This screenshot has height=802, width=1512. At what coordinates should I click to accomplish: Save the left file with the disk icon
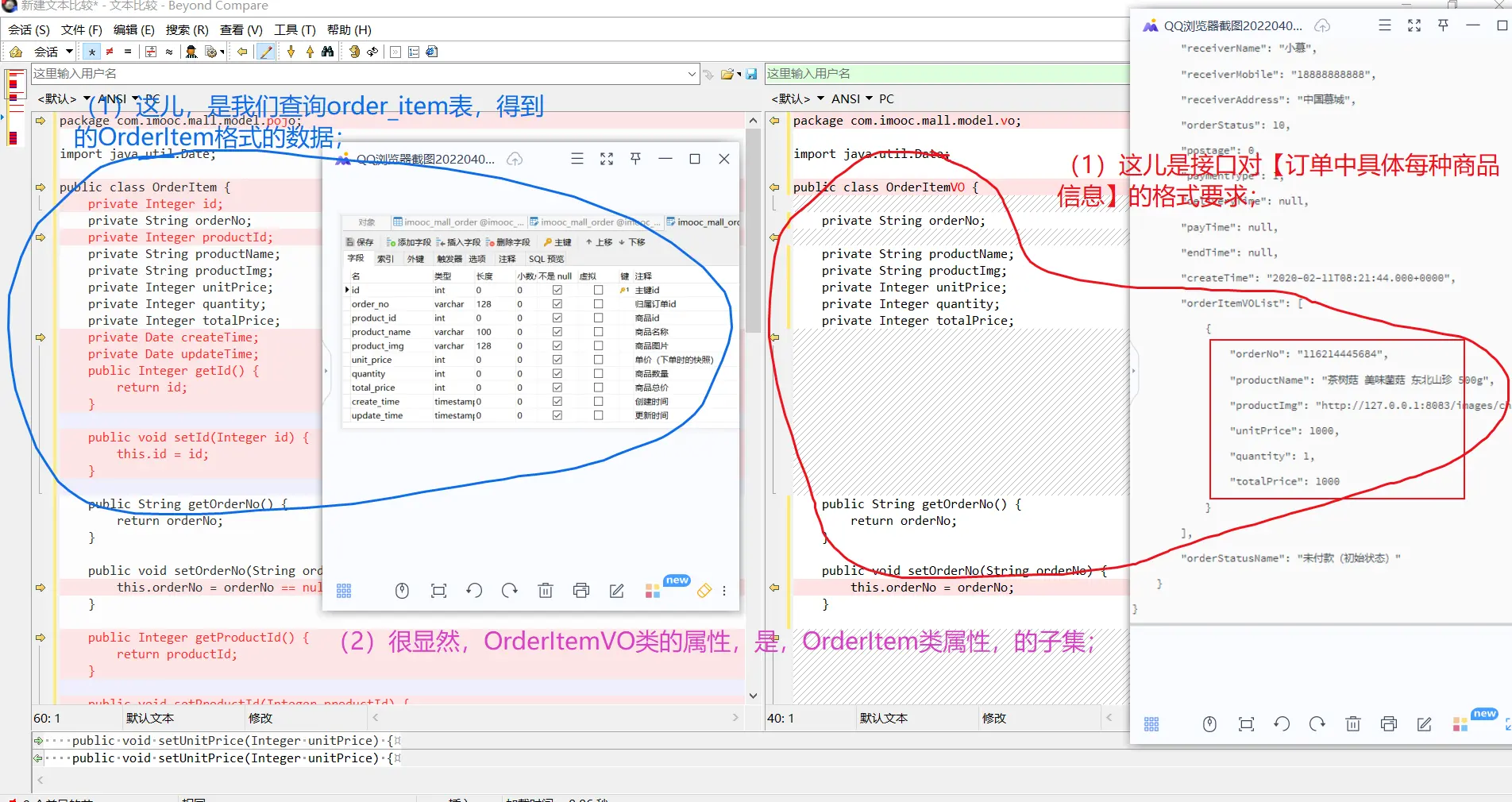[751, 74]
